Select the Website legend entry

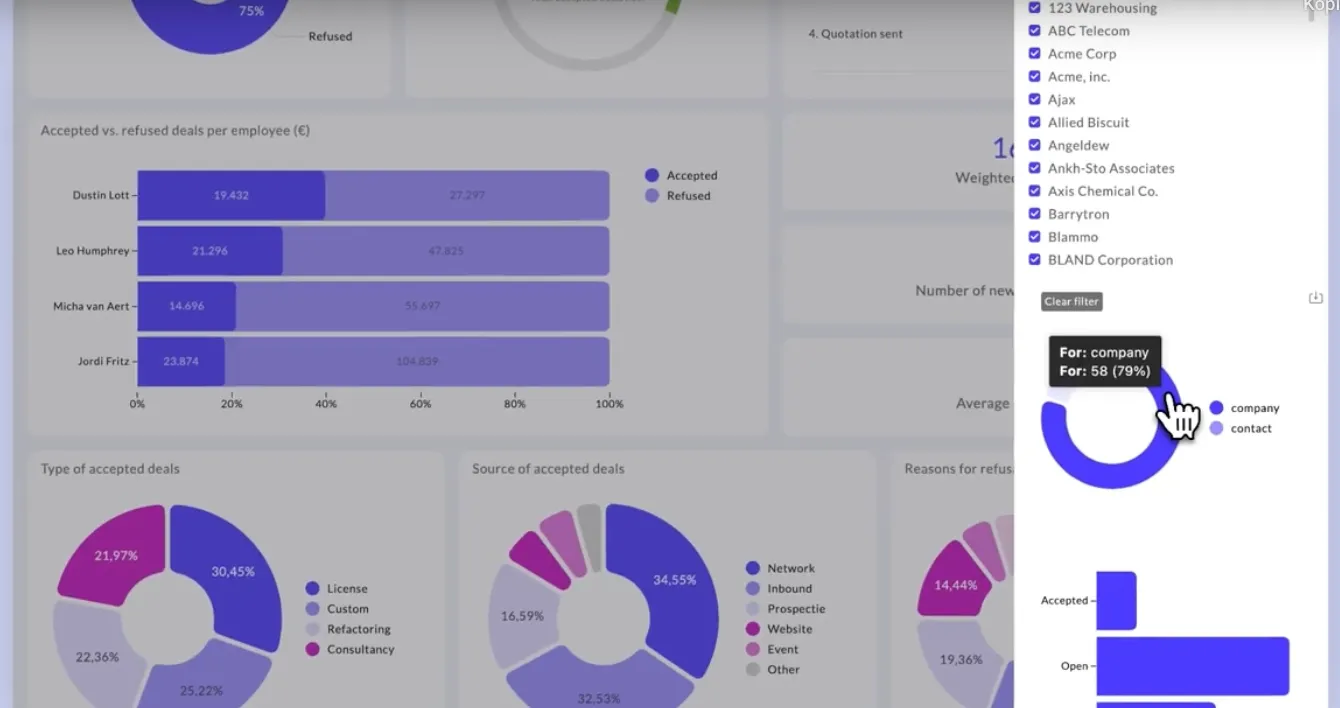click(x=779, y=629)
